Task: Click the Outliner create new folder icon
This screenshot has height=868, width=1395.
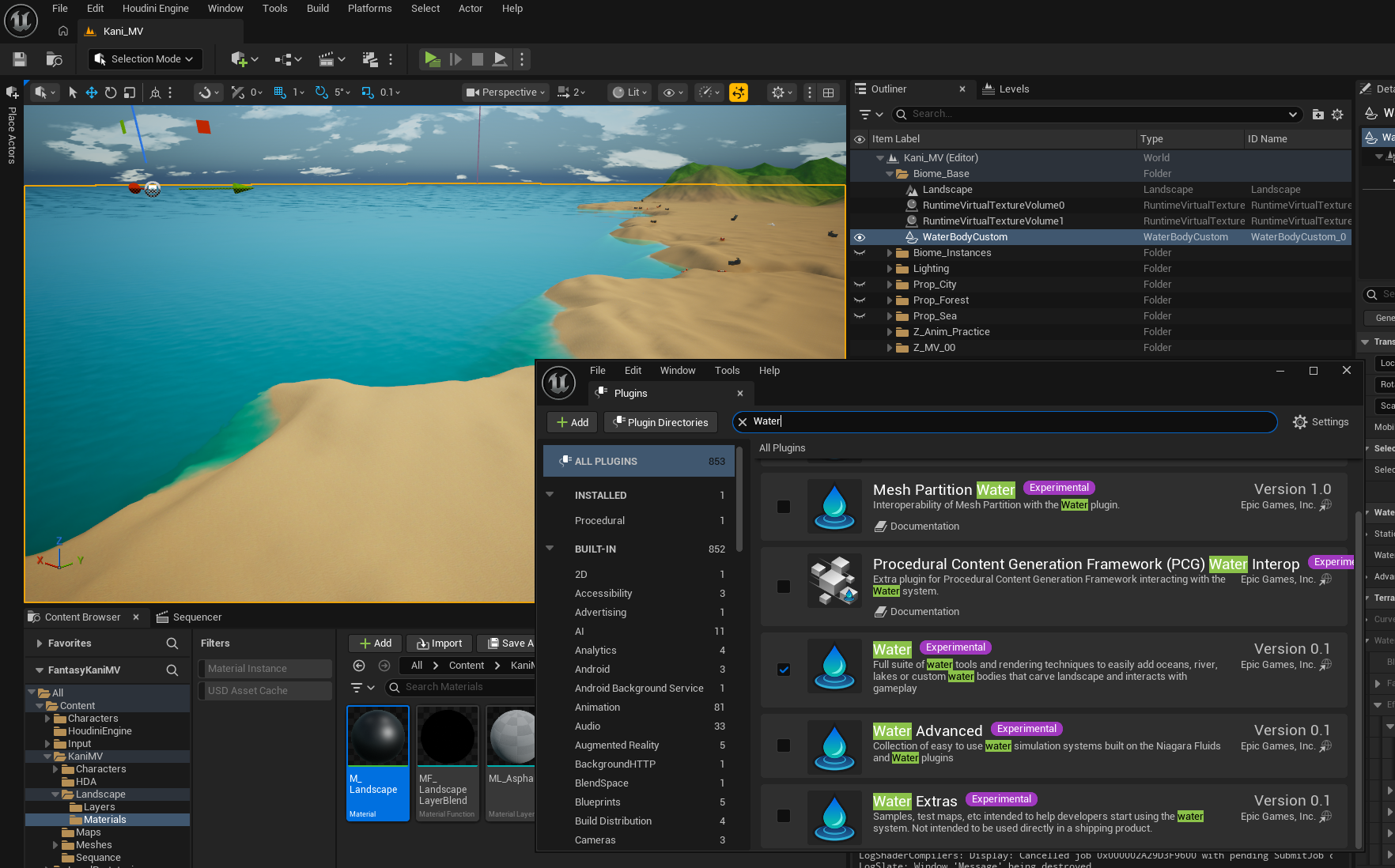Action: click(x=1317, y=115)
